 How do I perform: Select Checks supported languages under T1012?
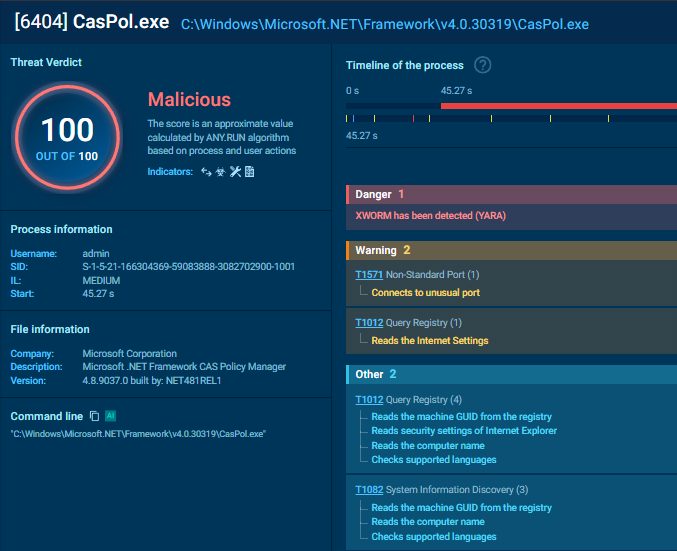[x=434, y=459]
